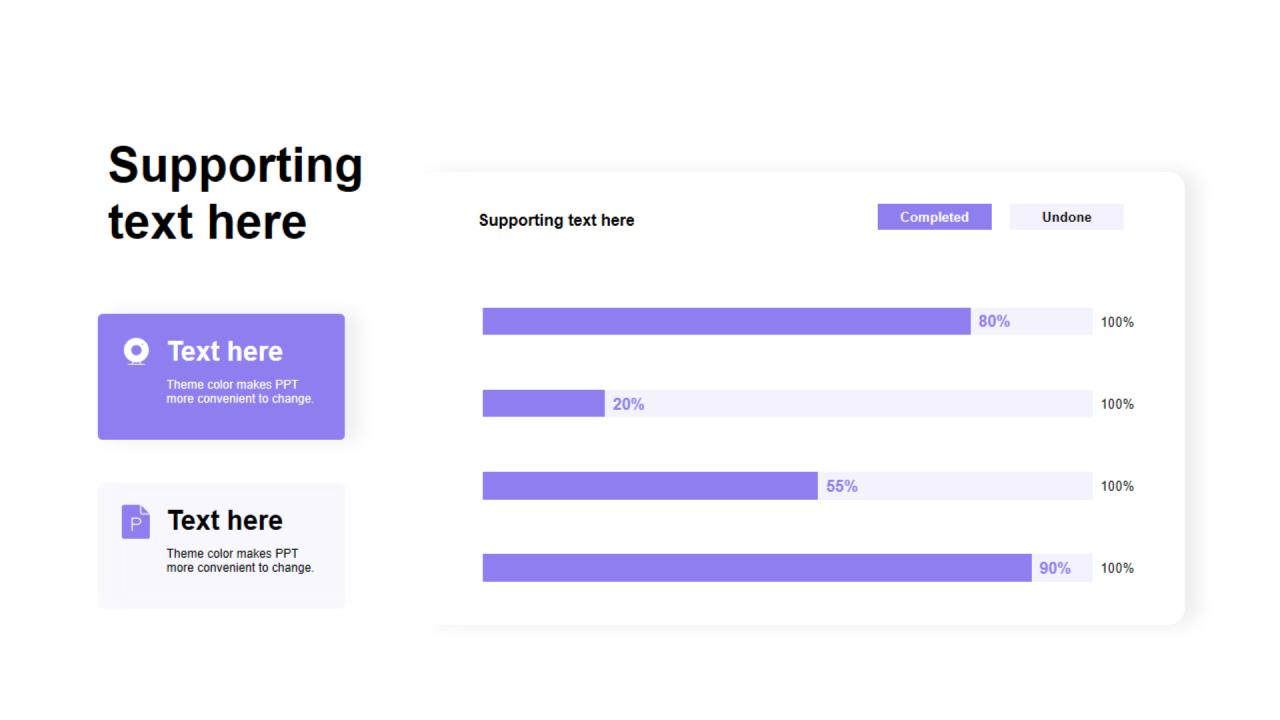Select the Completed legend button

coord(934,217)
